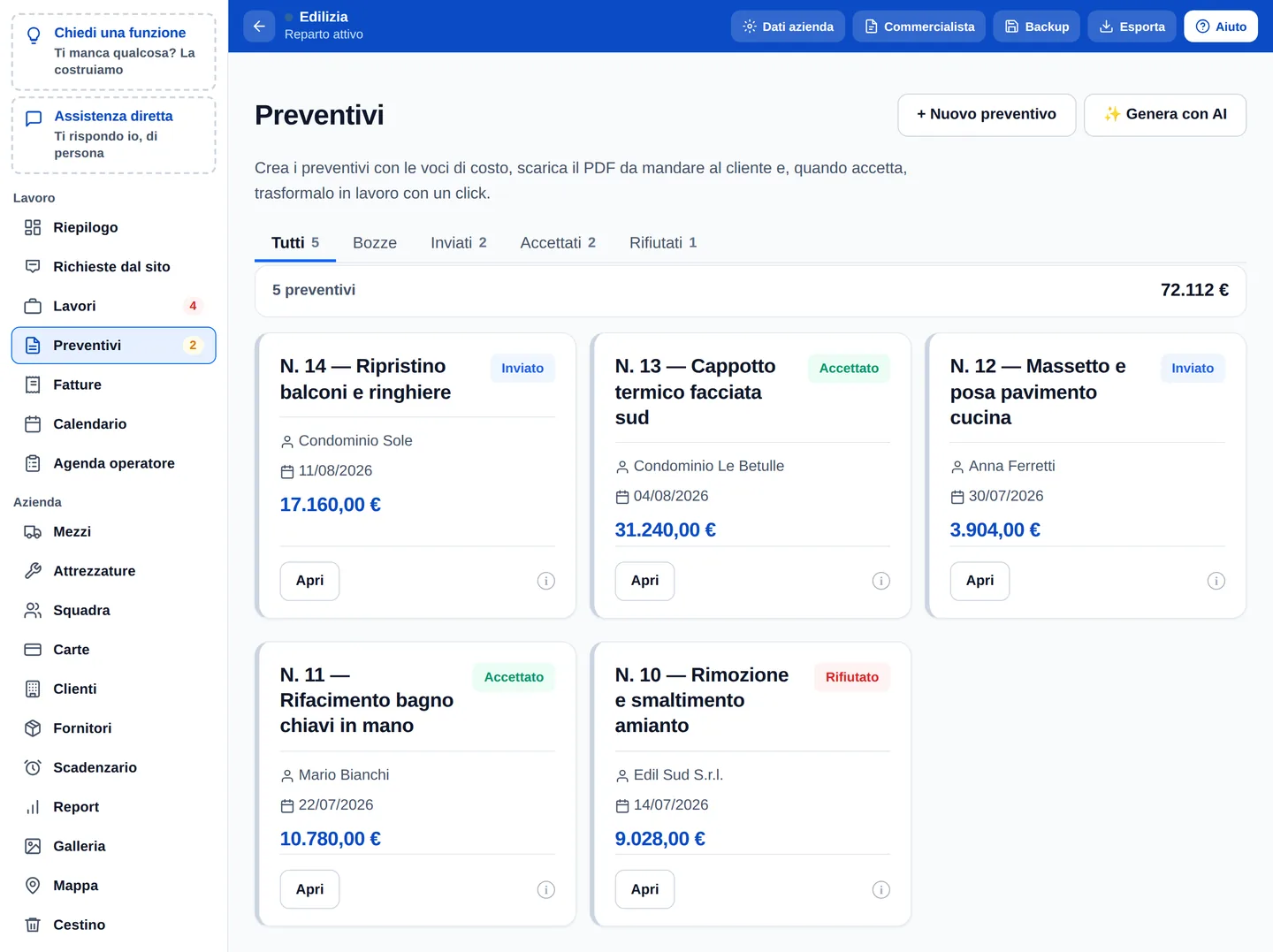This screenshot has height=952, width=1273.
Task: Open Agenda operatore
Action: (x=113, y=463)
